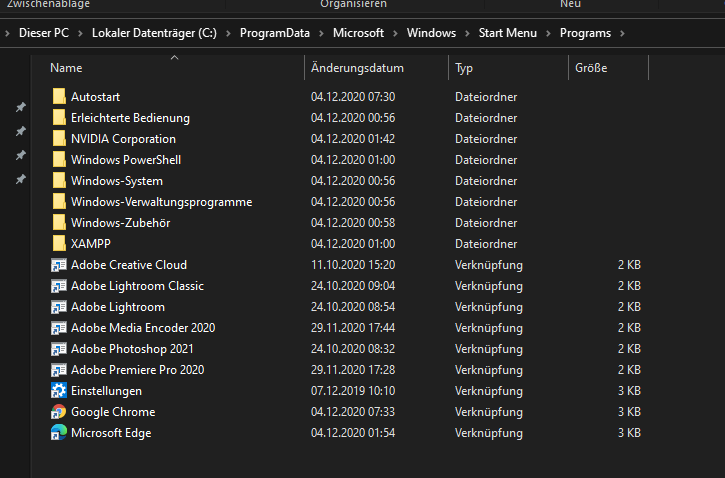Click the 3 KB size of Microsoft Edge
This screenshot has width=725, height=478.
(x=629, y=433)
